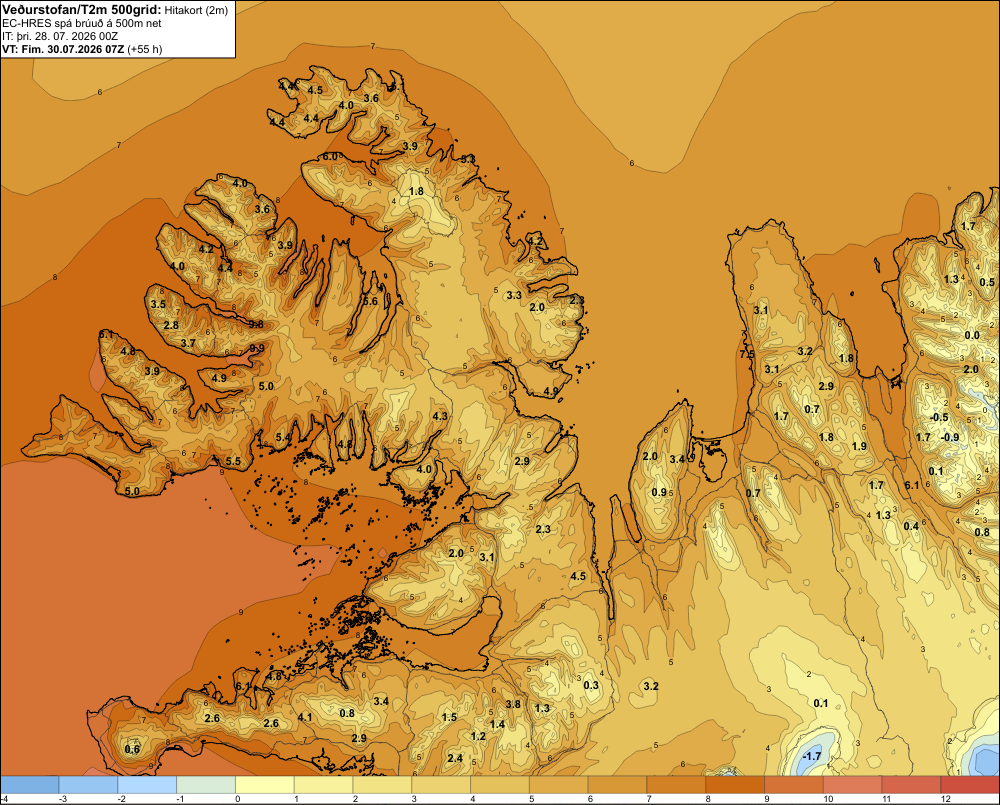Image resolution: width=1000 pixels, height=805 pixels.
Task: Select the pale green legend swatch between -1 and 0
Action: pyautogui.click(x=206, y=784)
